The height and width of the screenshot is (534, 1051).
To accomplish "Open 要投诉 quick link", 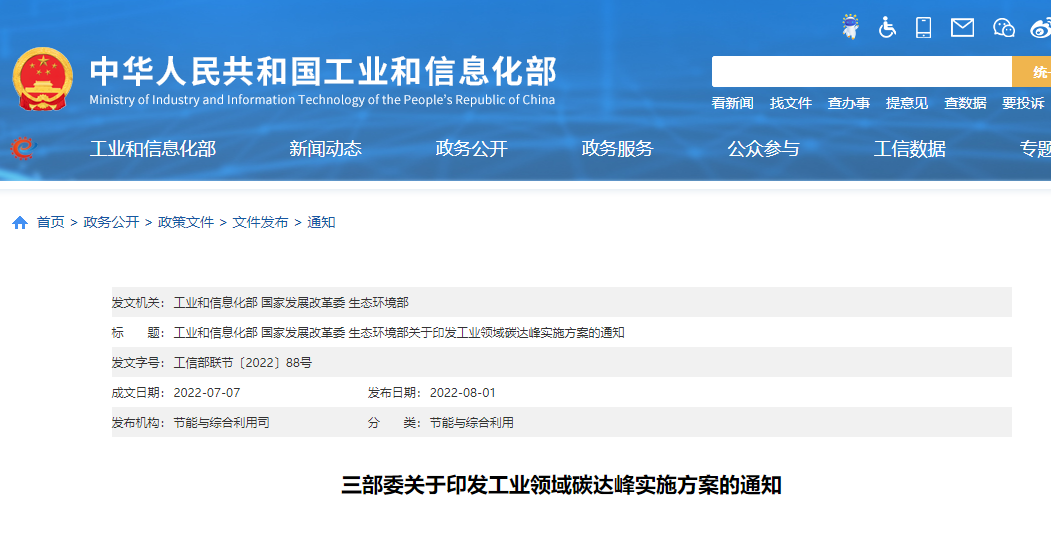I will pyautogui.click(x=1023, y=103).
